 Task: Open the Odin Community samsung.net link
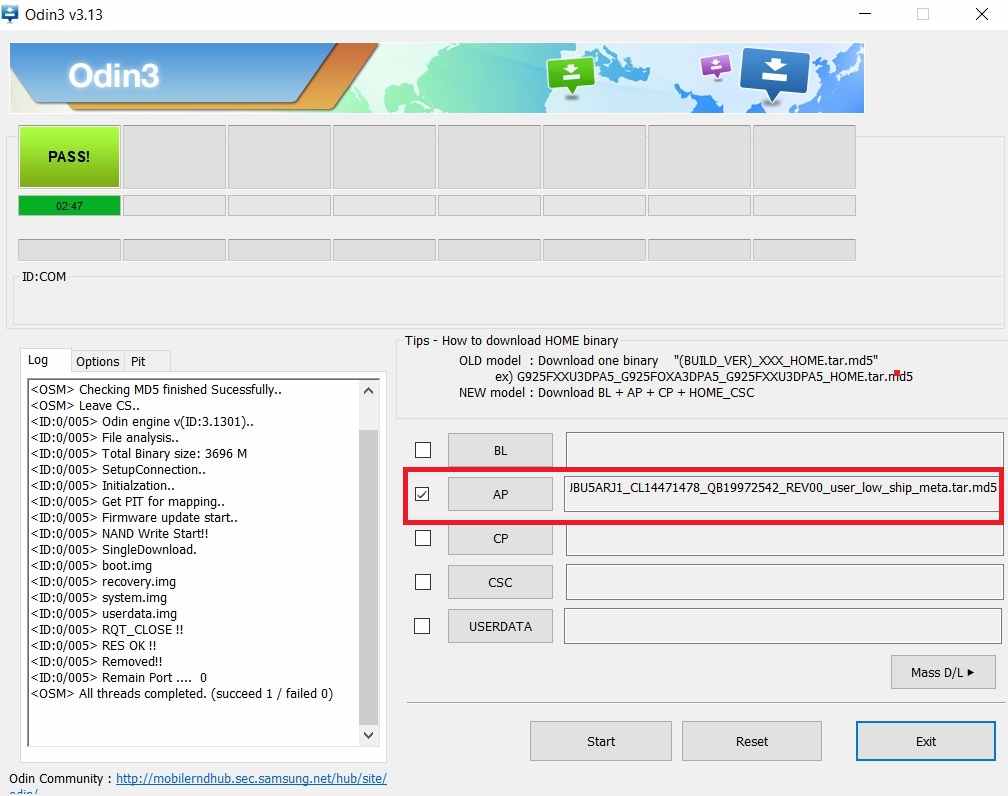[251, 778]
